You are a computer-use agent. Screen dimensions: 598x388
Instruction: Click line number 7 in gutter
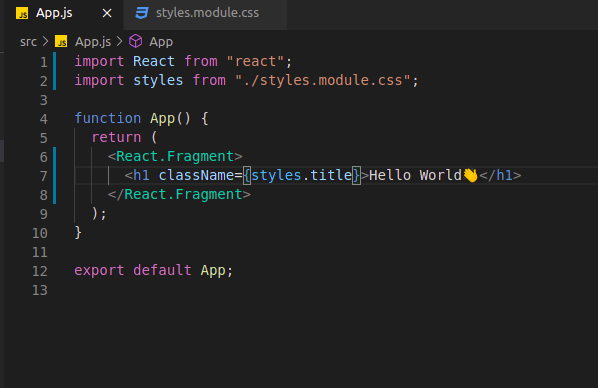(43, 176)
